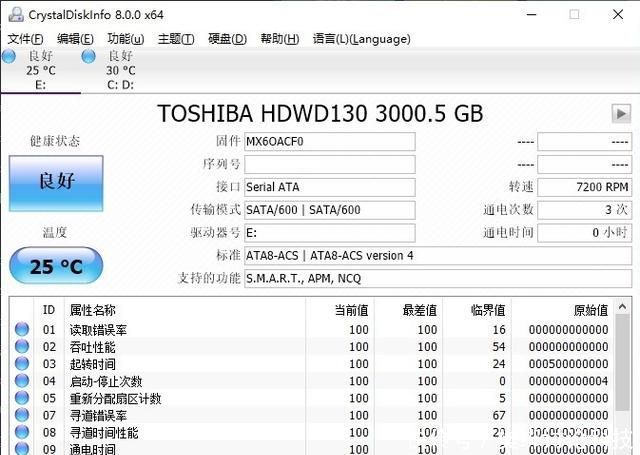The height and width of the screenshot is (455, 640).
Task: Click the supported features field S.M.A.R.T., APM, NCQ
Action: point(438,279)
